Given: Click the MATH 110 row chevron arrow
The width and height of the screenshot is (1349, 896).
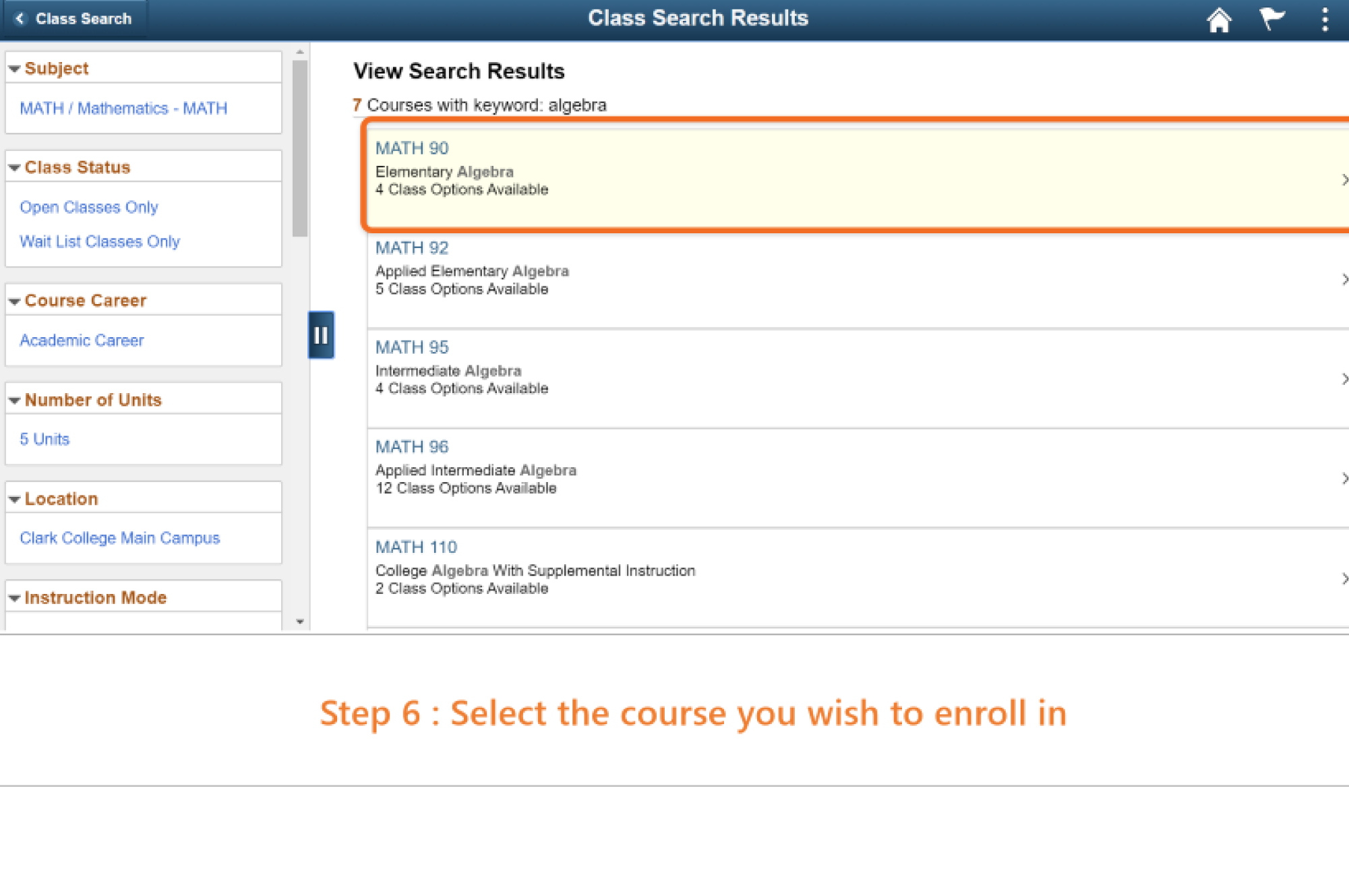Looking at the screenshot, I should (1344, 578).
